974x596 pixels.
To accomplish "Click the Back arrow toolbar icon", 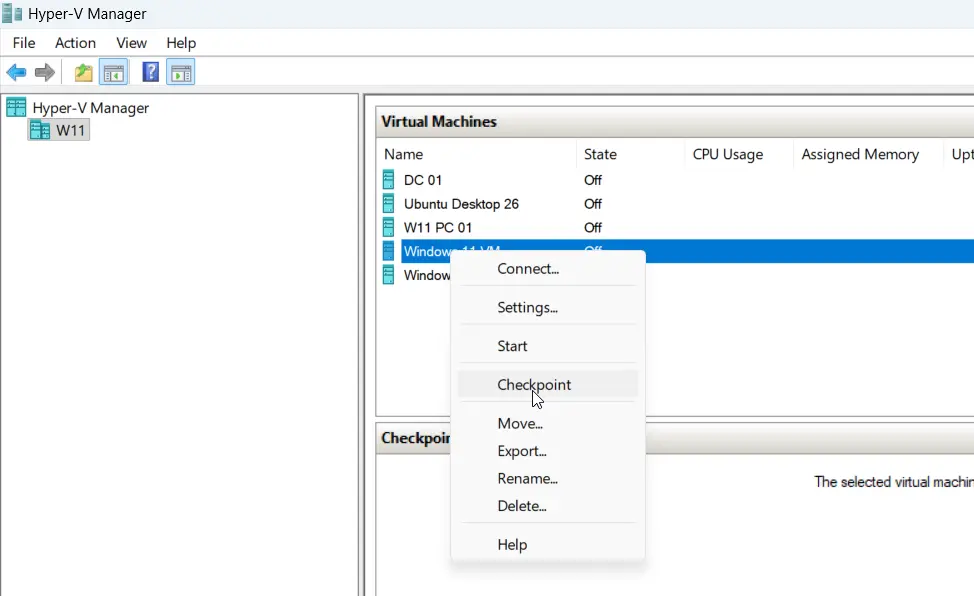I will coord(16,73).
